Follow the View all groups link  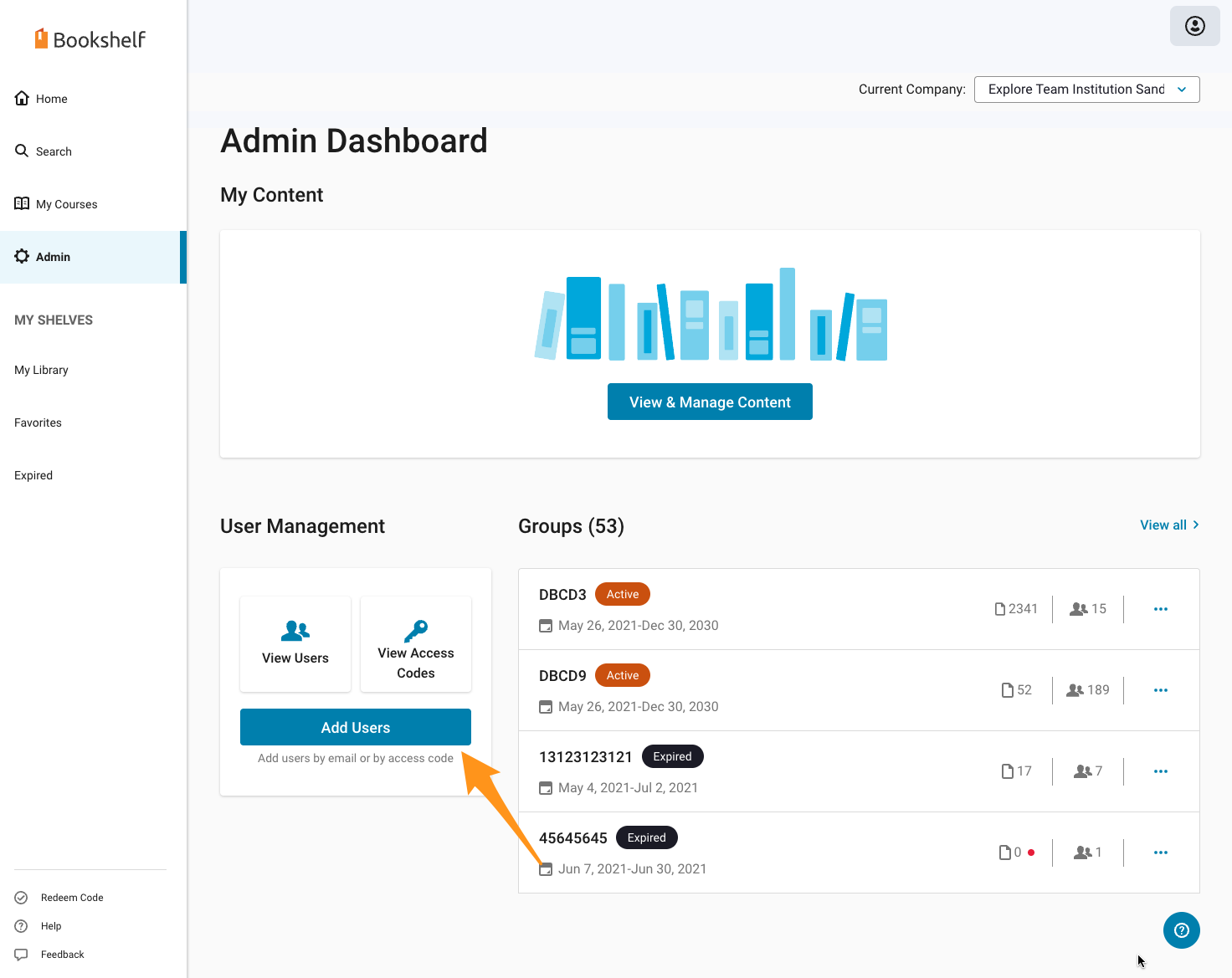pos(1169,525)
